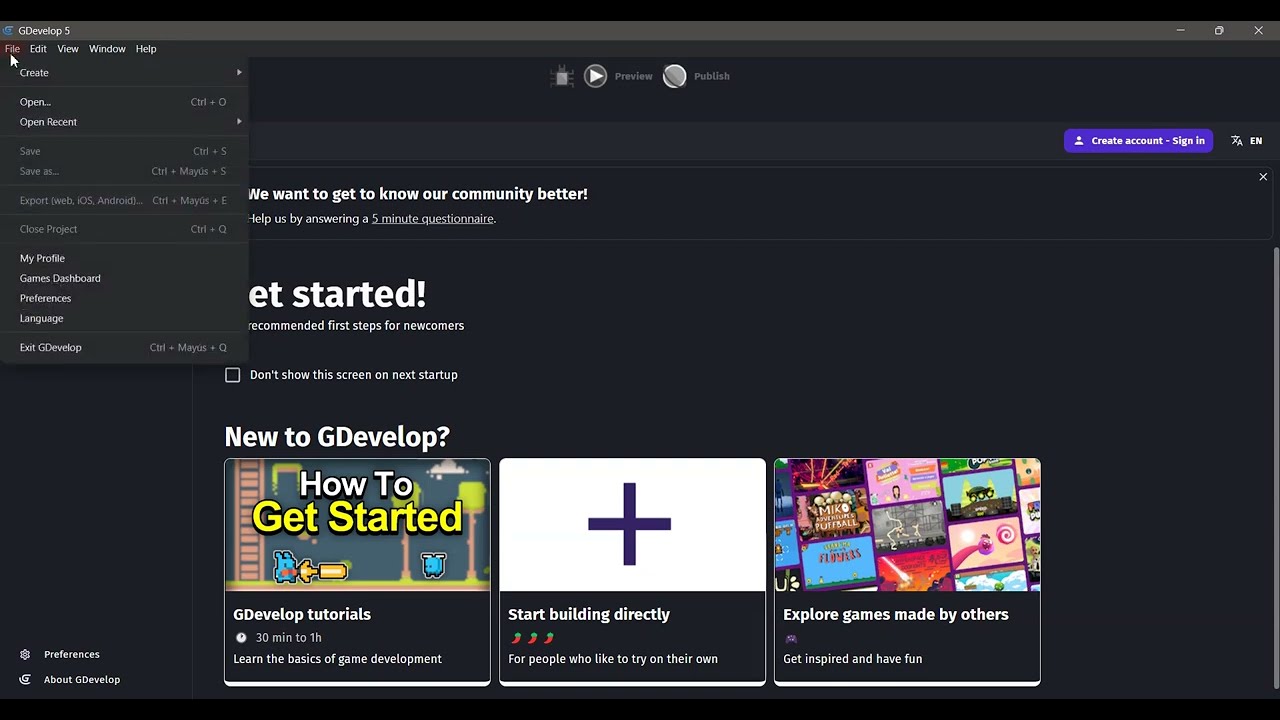
Task: Tick 'Don't show this screen on next startup'
Action: (233, 375)
